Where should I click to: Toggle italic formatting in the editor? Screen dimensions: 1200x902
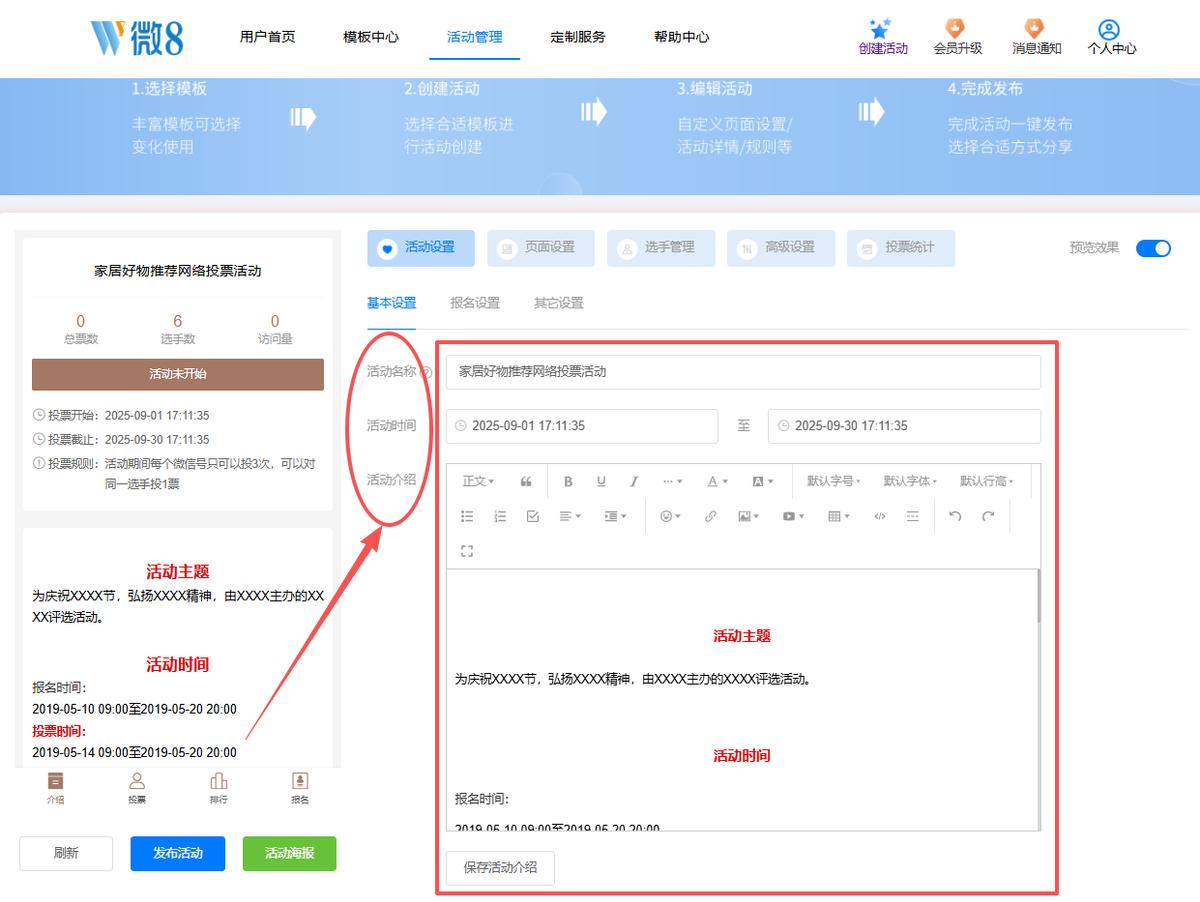coord(634,481)
